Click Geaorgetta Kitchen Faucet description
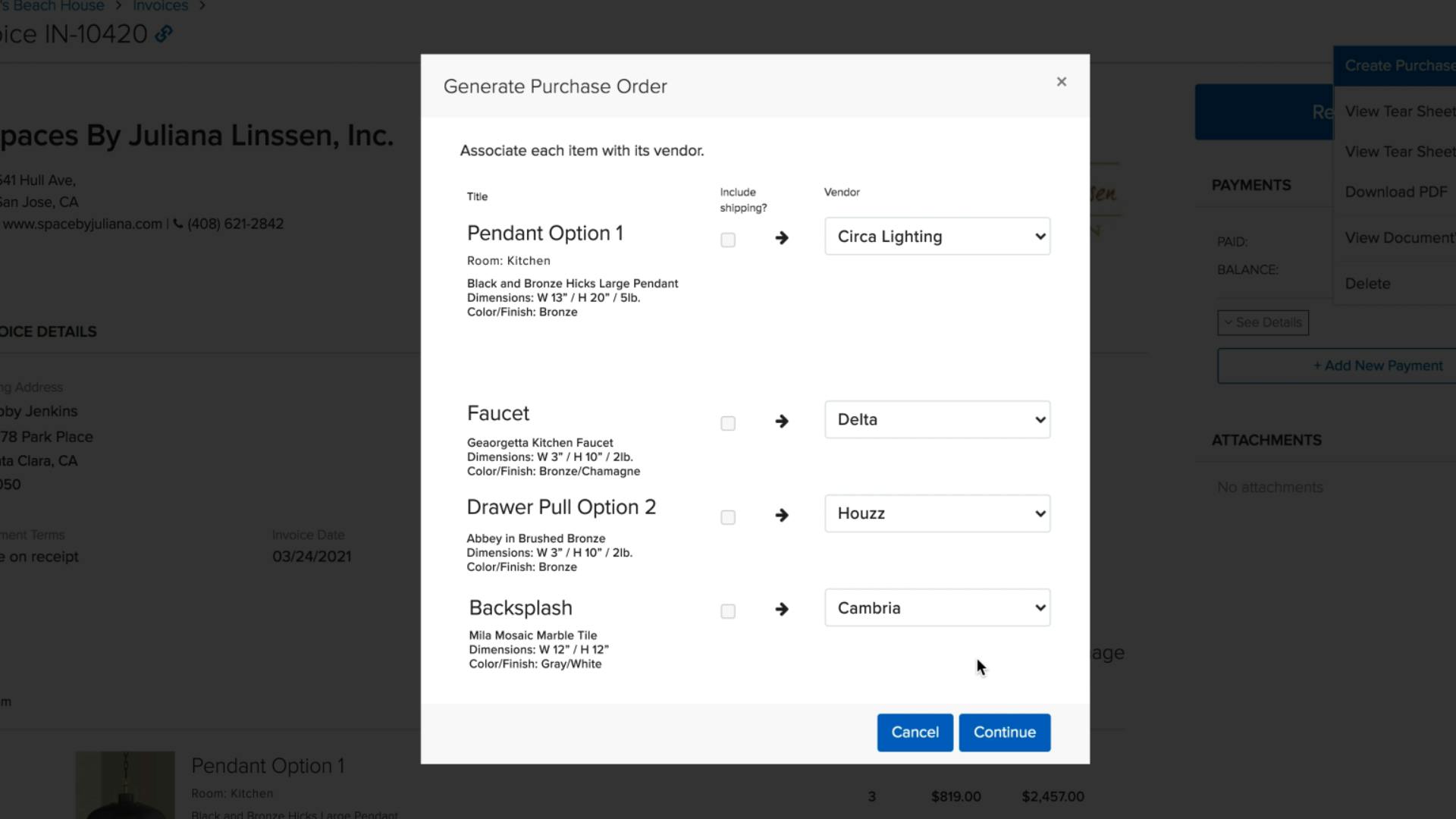The image size is (1456, 819). (540, 443)
